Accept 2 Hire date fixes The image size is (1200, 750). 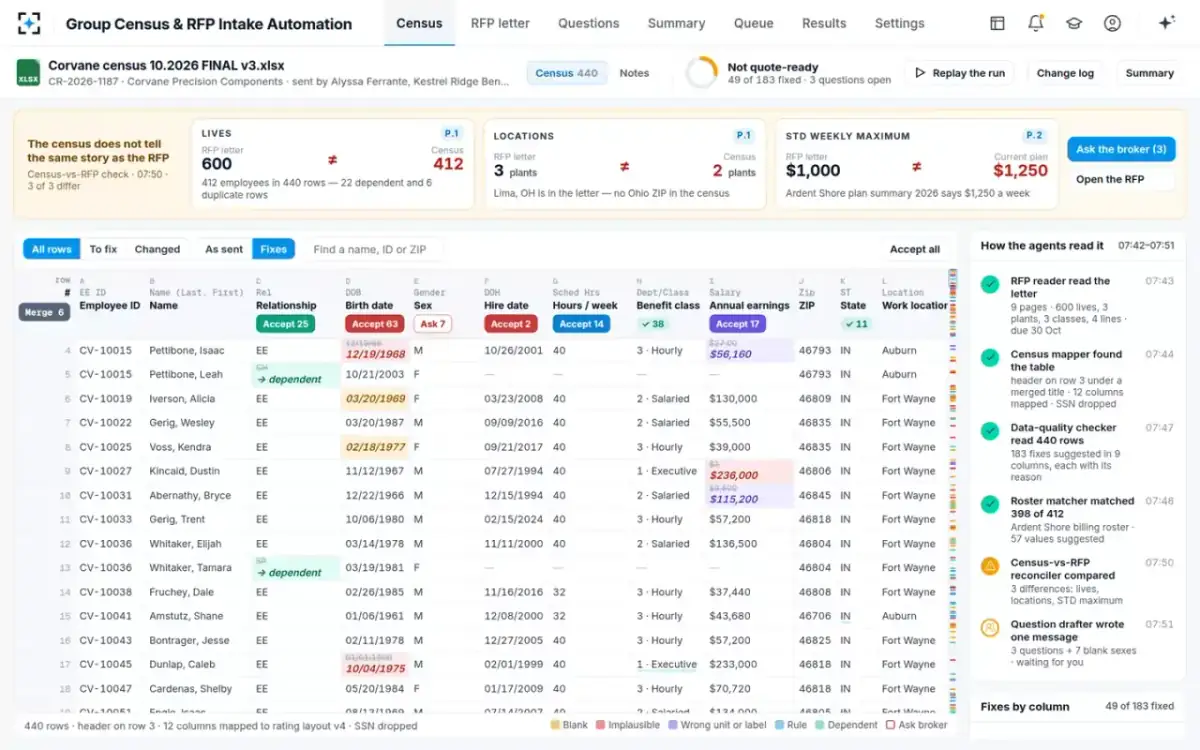(509, 324)
